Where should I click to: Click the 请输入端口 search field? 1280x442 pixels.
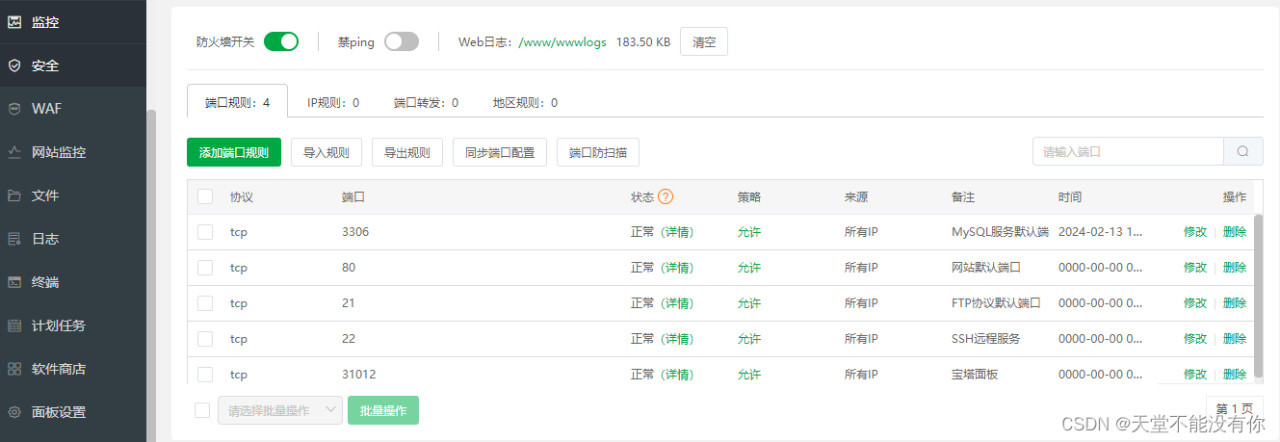point(1128,152)
